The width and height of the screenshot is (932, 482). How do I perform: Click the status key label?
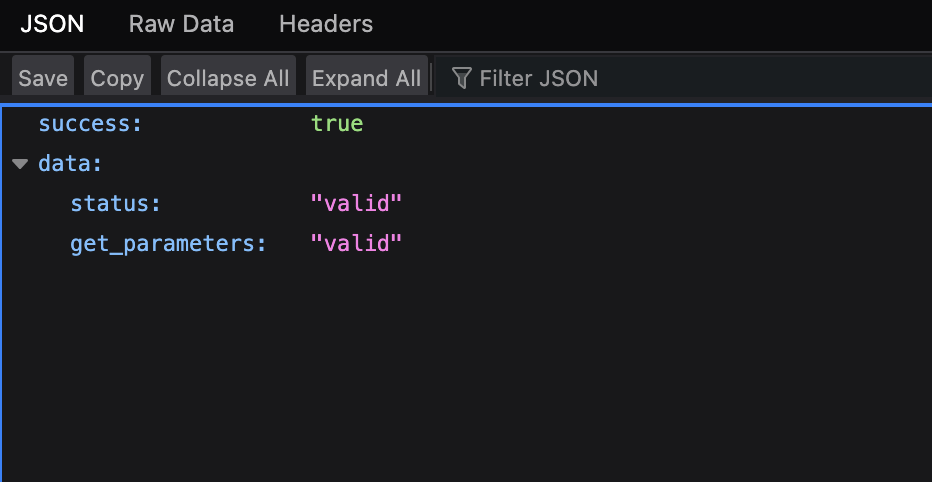(116, 204)
